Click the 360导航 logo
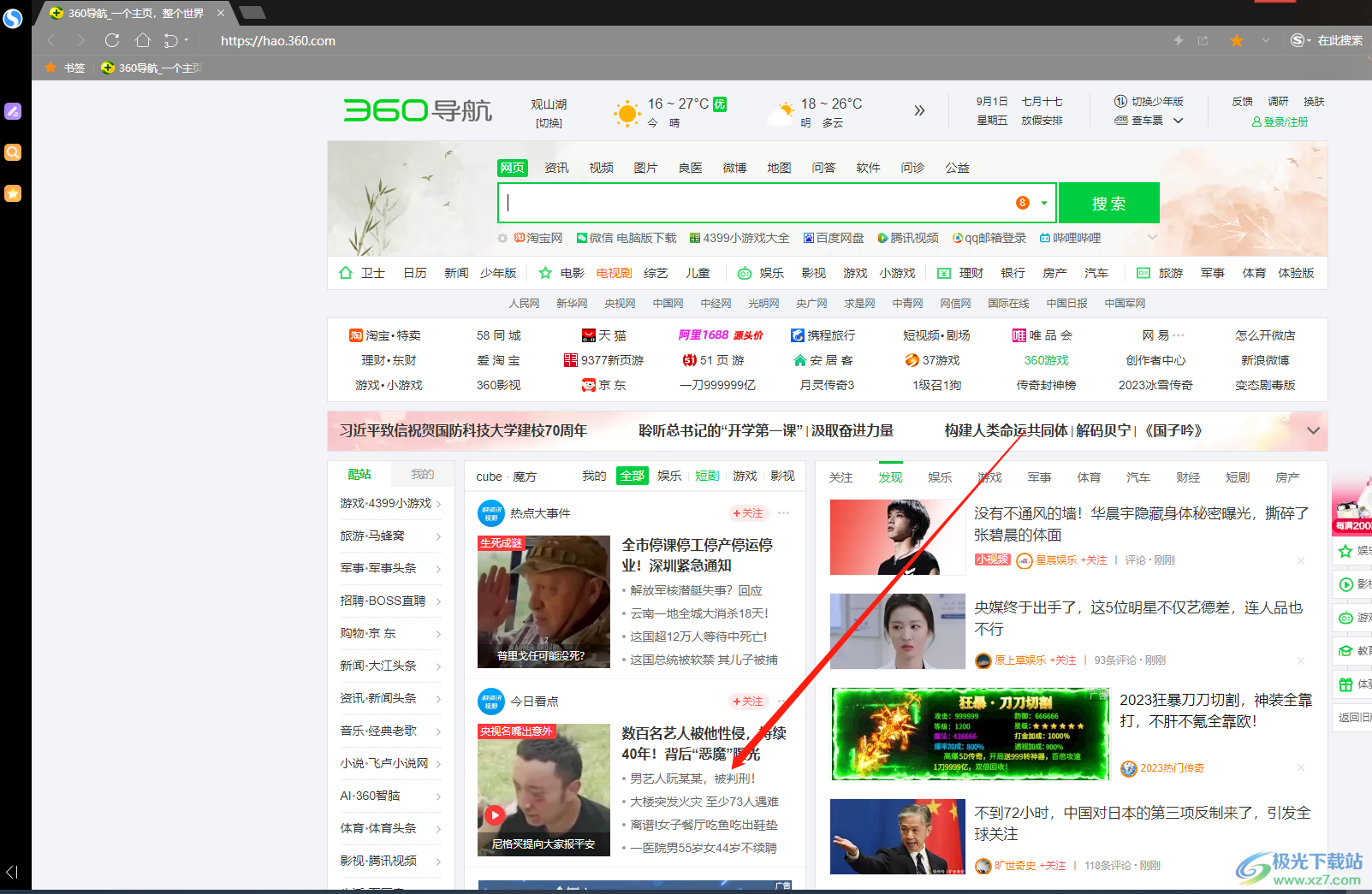 [418, 110]
